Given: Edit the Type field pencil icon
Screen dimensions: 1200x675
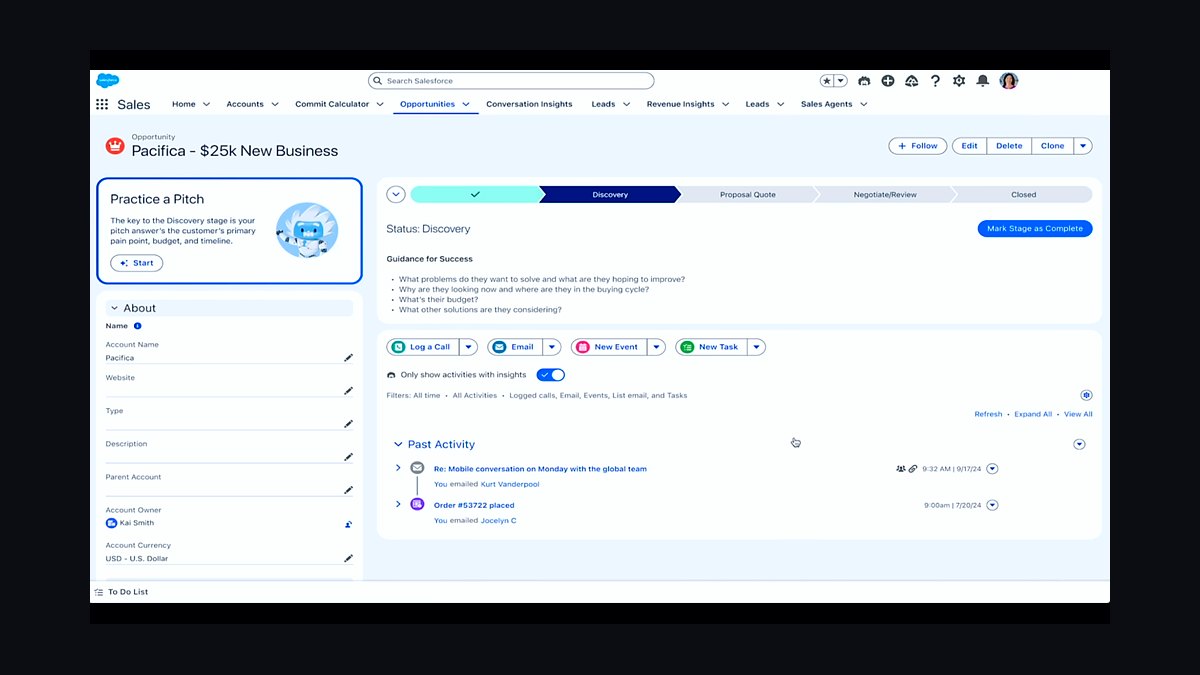Looking at the screenshot, I should 348,423.
